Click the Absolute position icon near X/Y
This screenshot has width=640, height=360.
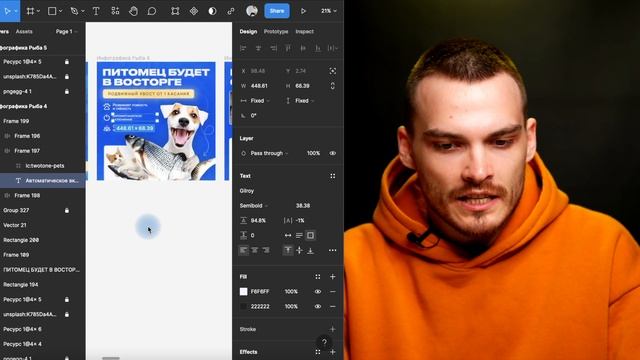333,71
